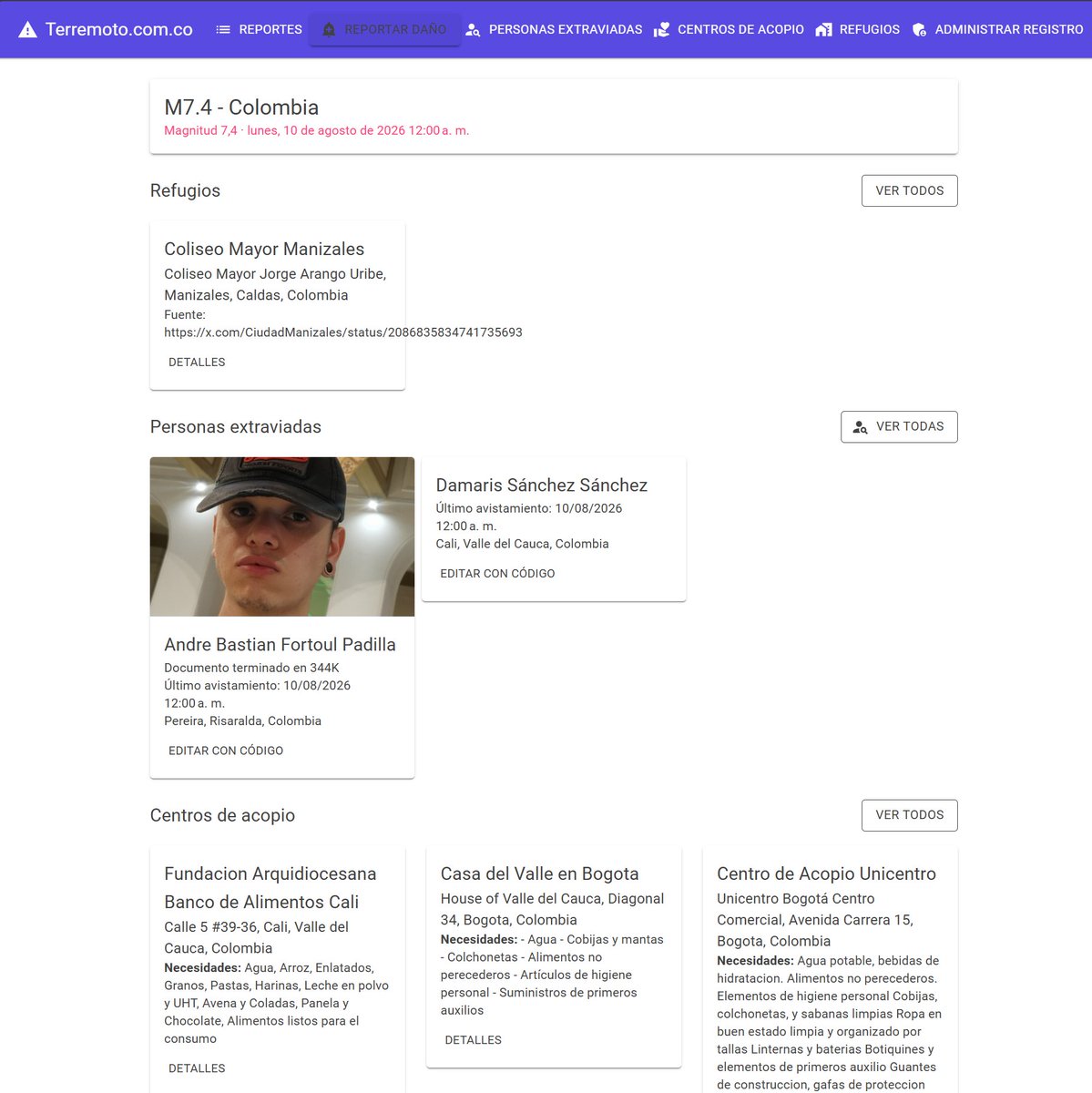Screen dimensions: 1092x1093
Task: Click the Personas extraviadas section heading
Action: click(x=235, y=426)
